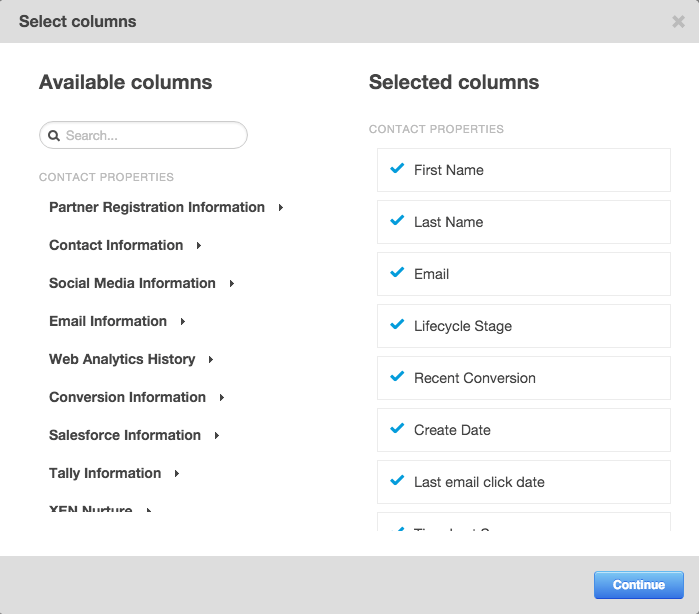Viewport: 699px width, 614px height.
Task: Uncheck the Lifecycle Stage column
Action: point(397,325)
